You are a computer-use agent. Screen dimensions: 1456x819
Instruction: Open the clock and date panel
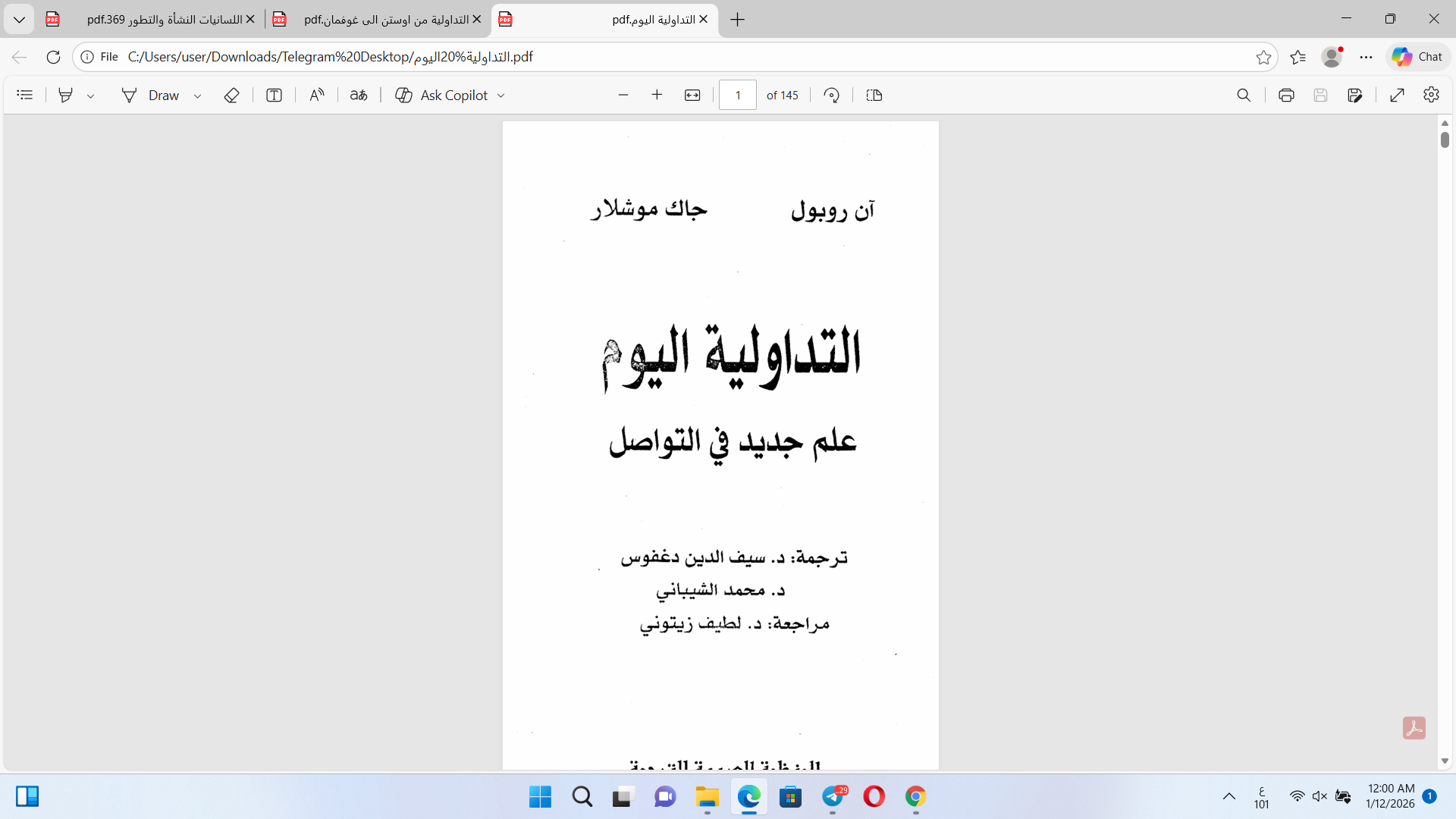[1391, 796]
